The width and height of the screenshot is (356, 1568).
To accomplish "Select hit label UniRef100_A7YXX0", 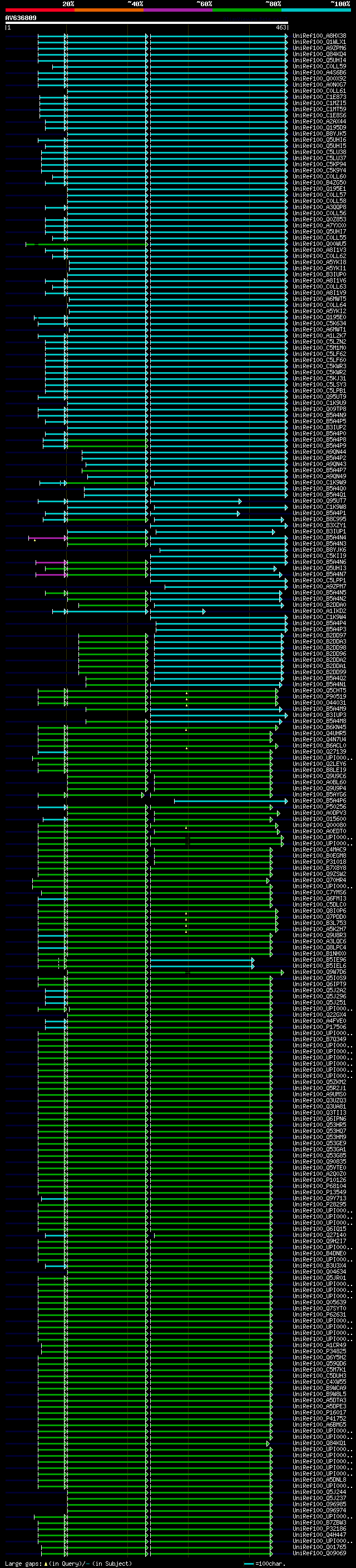I will click(319, 226).
